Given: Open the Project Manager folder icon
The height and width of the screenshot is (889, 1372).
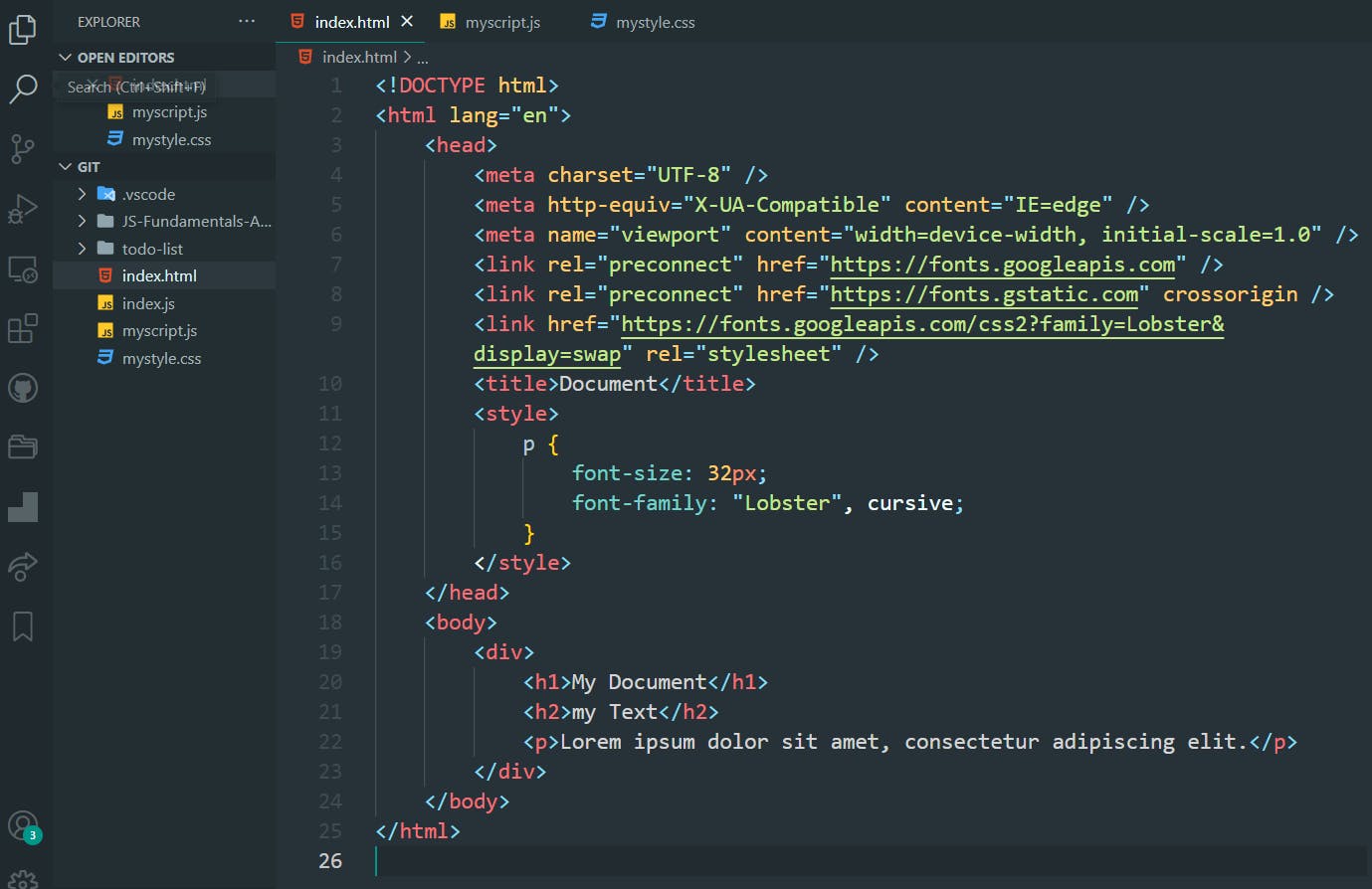Looking at the screenshot, I should (23, 446).
